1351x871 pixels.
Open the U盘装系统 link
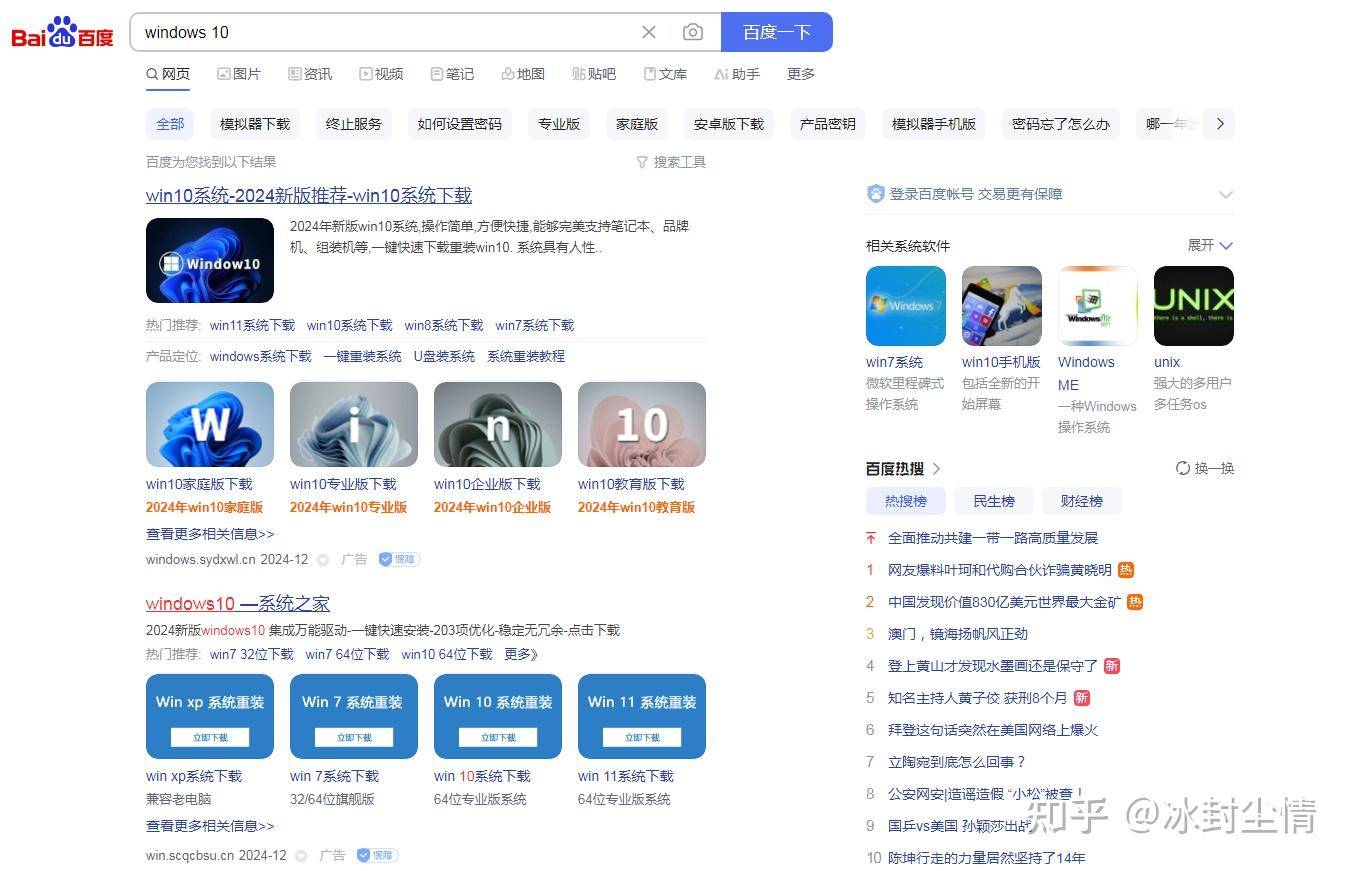tap(444, 356)
